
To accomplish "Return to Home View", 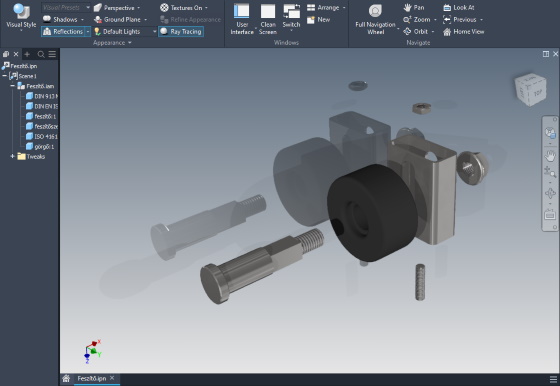I will (464, 32).
